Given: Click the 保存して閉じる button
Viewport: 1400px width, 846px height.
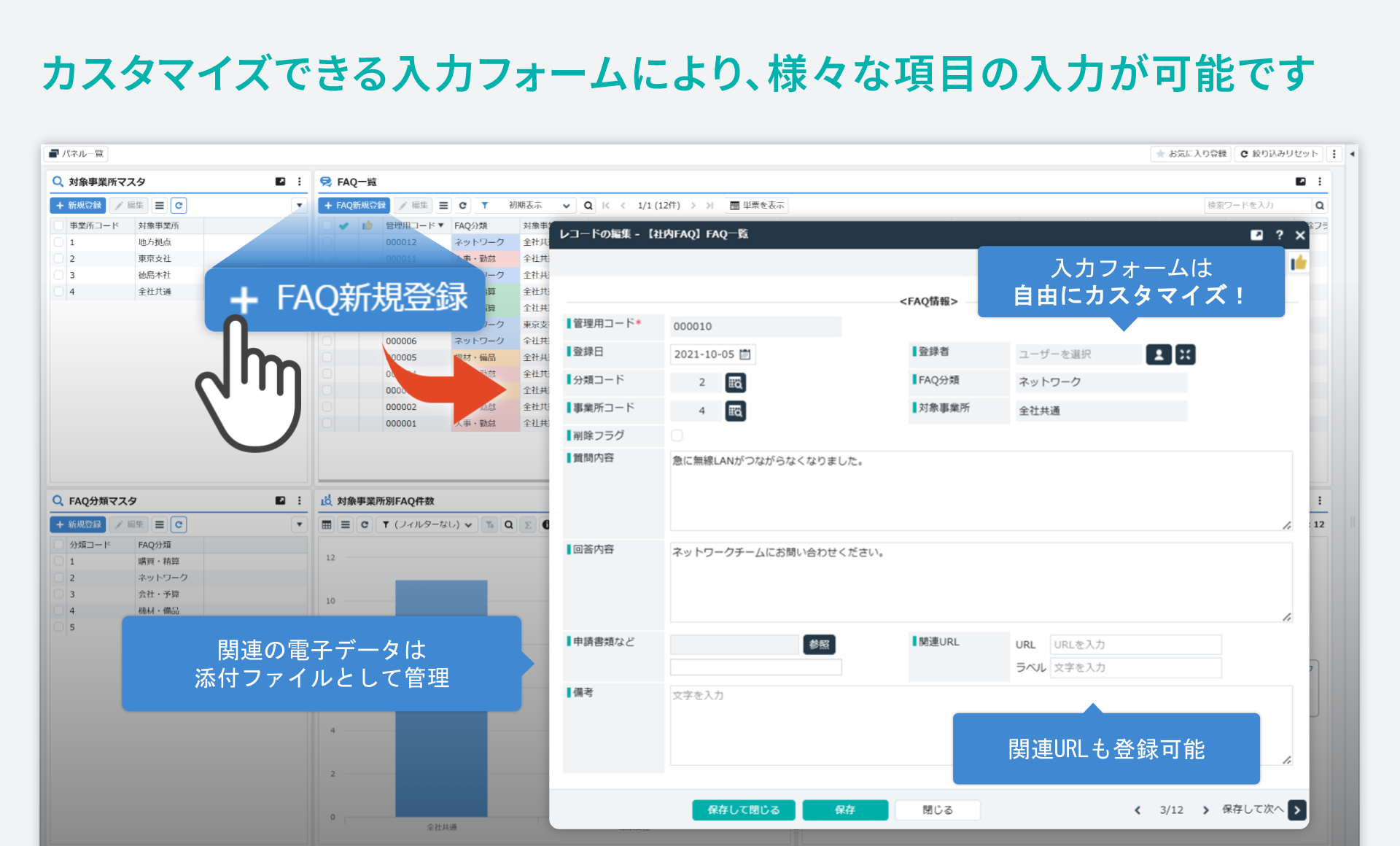Looking at the screenshot, I should coord(743,810).
